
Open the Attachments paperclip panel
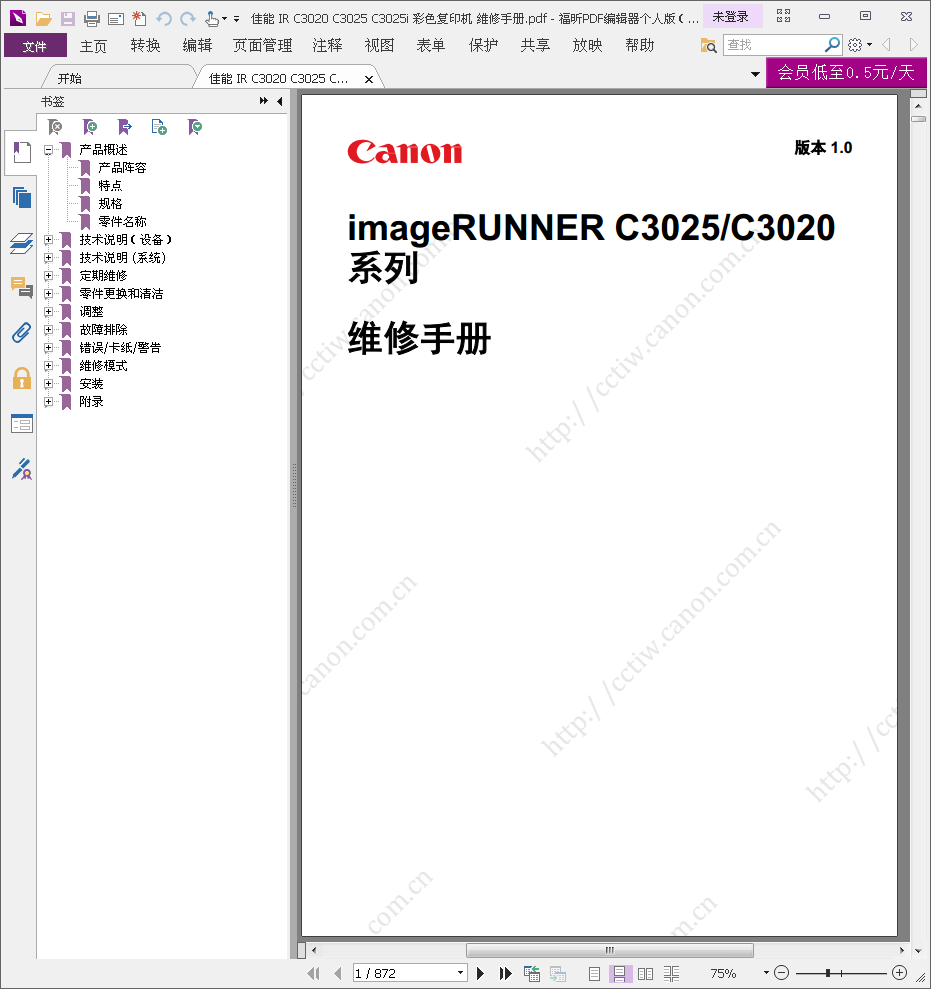pyautogui.click(x=21, y=332)
